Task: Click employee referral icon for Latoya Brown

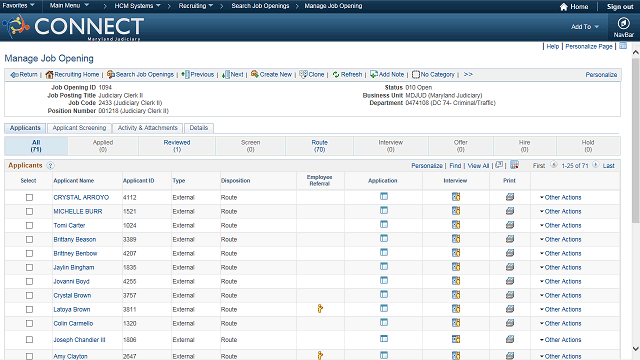Action: click(320, 309)
